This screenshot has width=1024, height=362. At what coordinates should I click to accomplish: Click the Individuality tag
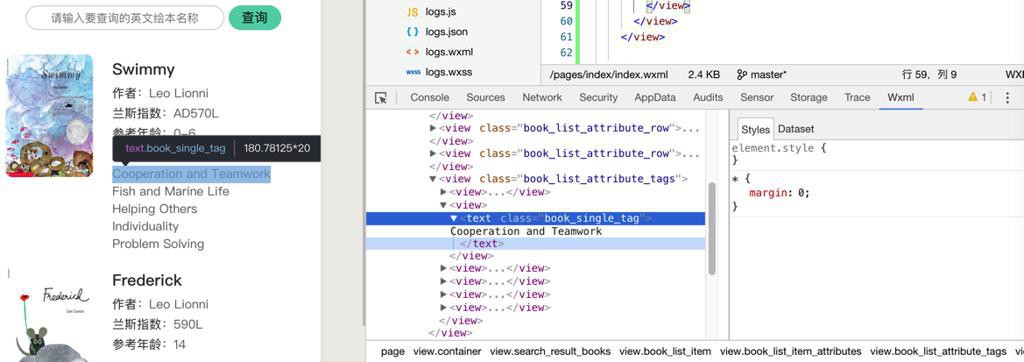click(145, 227)
